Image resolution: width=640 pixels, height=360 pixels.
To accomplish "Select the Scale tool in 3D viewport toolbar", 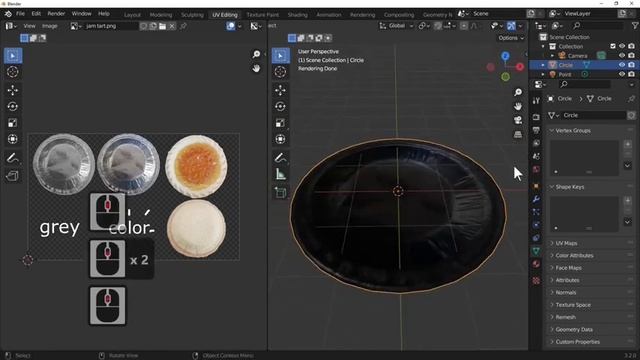I will coord(280,123).
